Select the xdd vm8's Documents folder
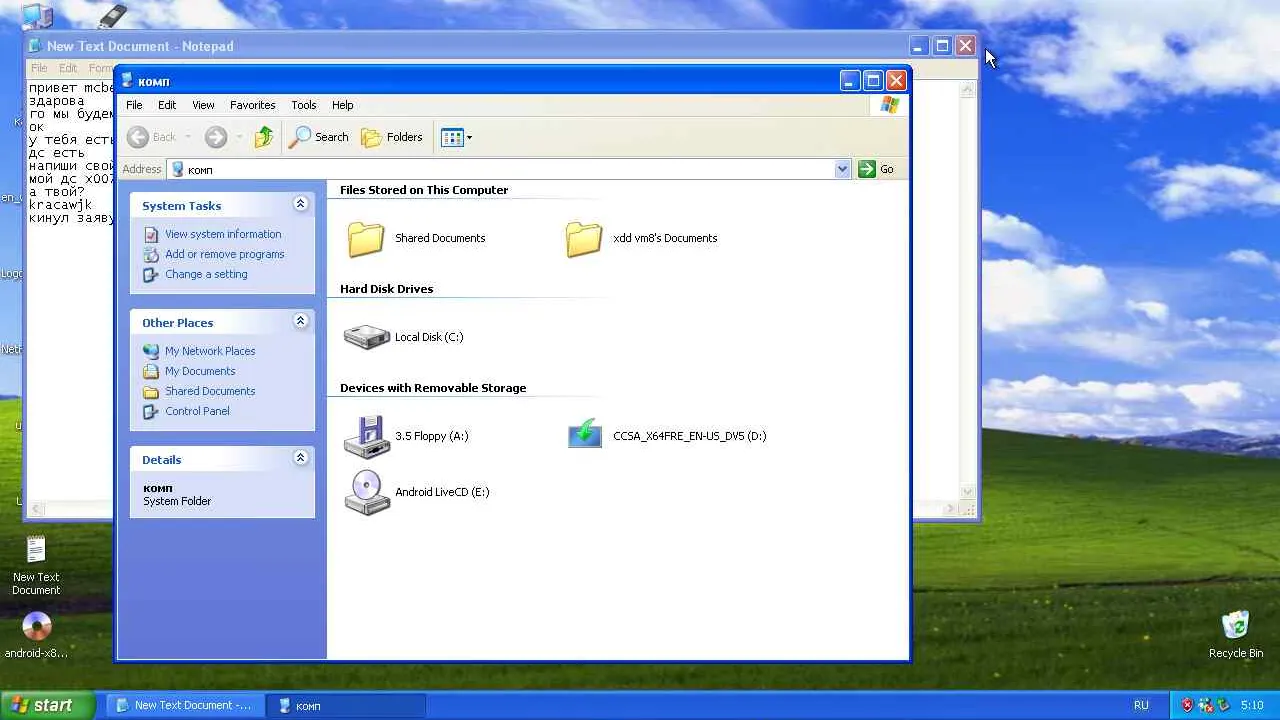This screenshot has height=720, width=1280. tap(641, 238)
